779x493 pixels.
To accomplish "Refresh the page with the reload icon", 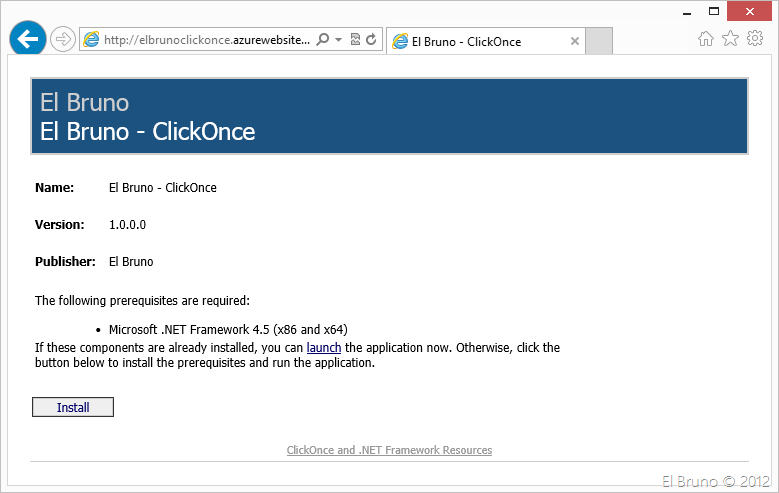I will pyautogui.click(x=371, y=40).
